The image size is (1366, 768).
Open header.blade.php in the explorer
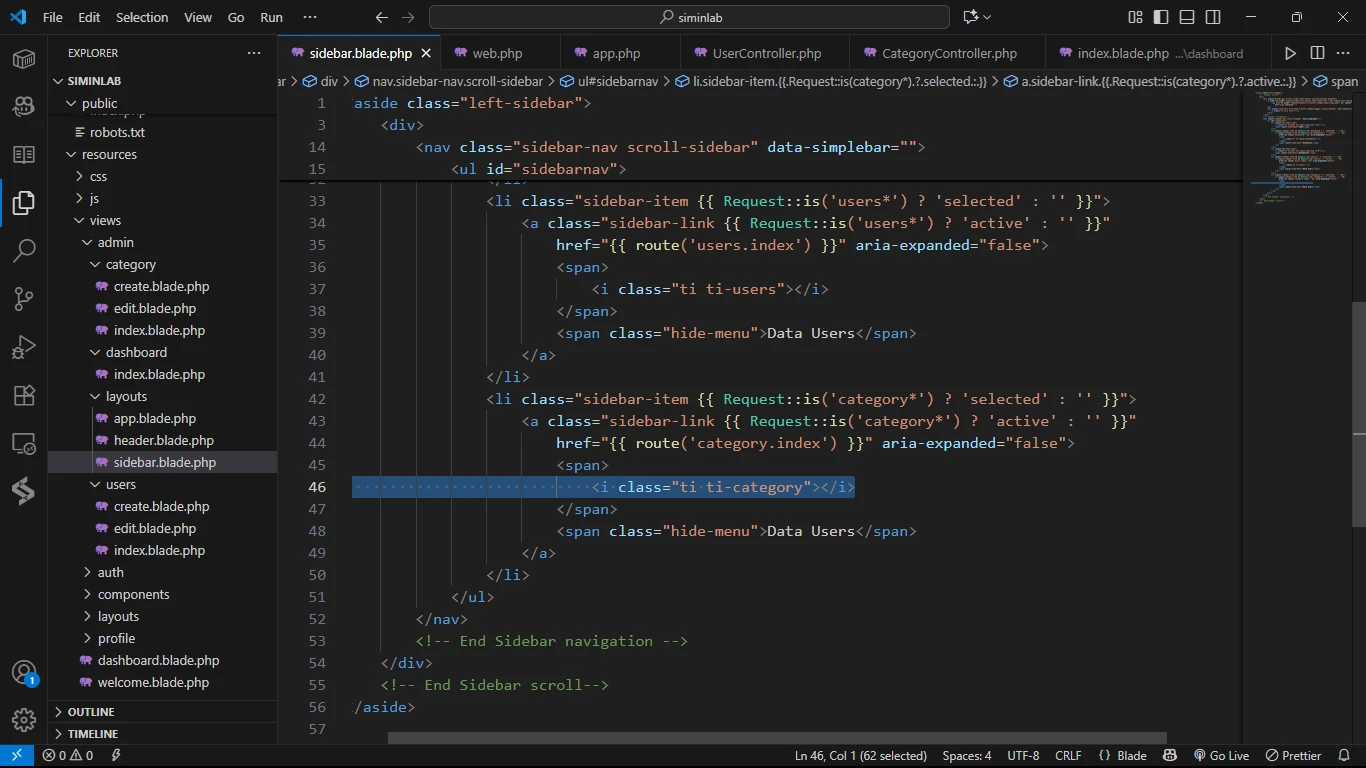163,440
